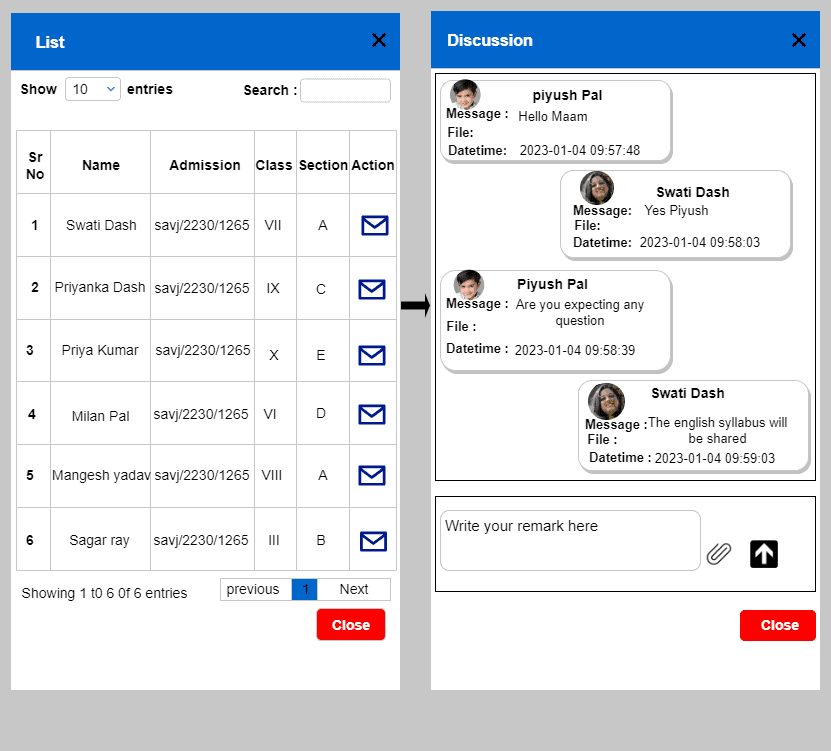The width and height of the screenshot is (831, 751).
Task: Open message envelope for Sagar ray row
Action: [373, 541]
